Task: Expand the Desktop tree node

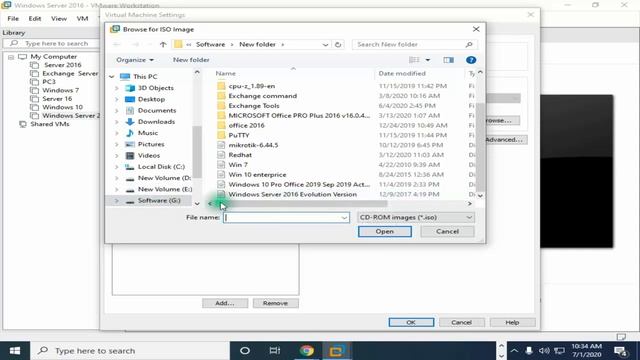Action: pyautogui.click(x=117, y=99)
